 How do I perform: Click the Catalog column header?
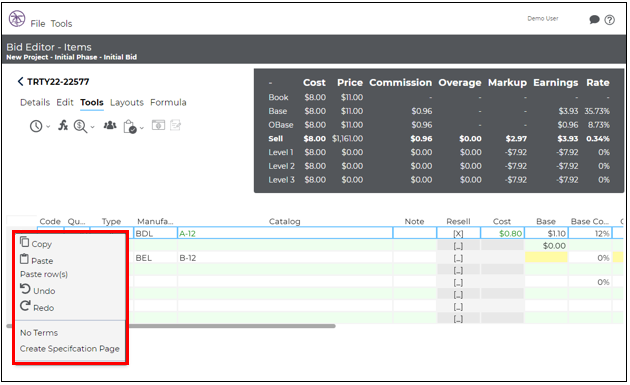pos(284,221)
